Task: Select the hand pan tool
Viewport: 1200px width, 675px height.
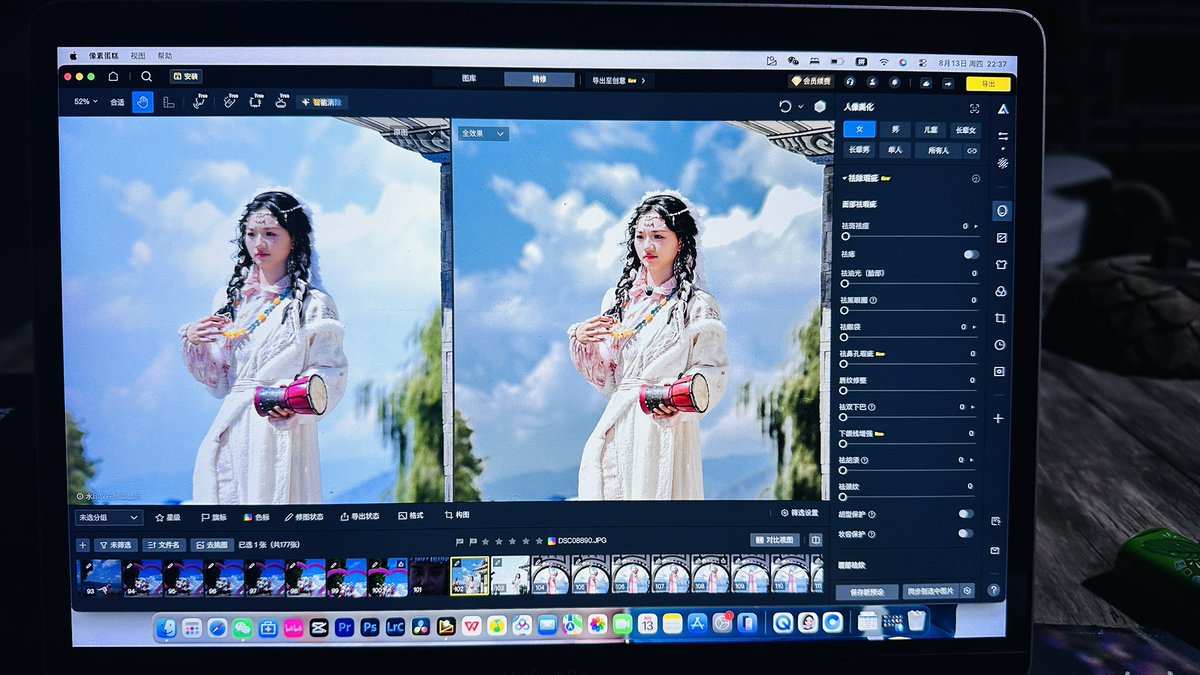Action: pos(143,102)
